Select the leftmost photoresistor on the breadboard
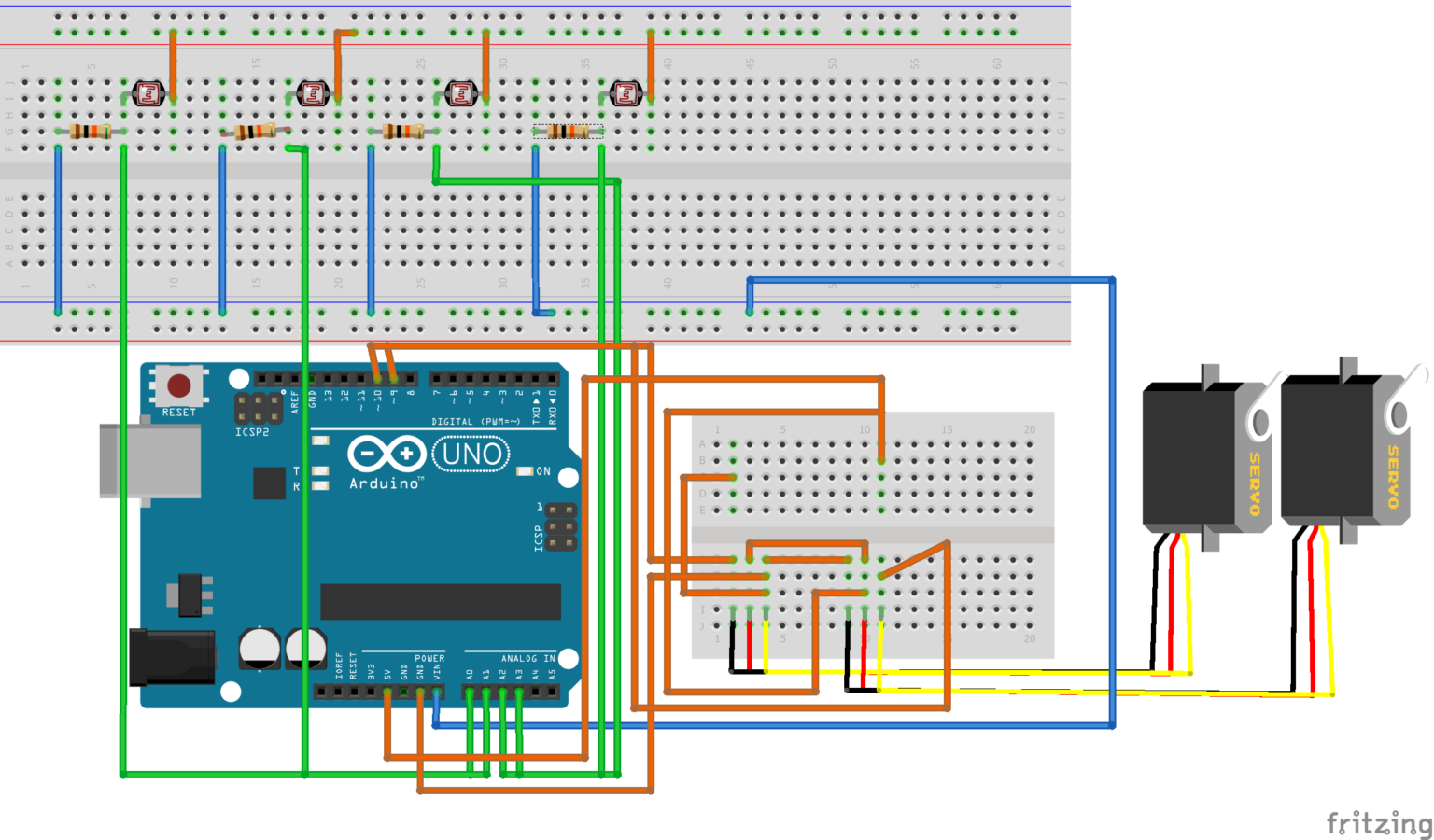1434x840 pixels. (148, 93)
